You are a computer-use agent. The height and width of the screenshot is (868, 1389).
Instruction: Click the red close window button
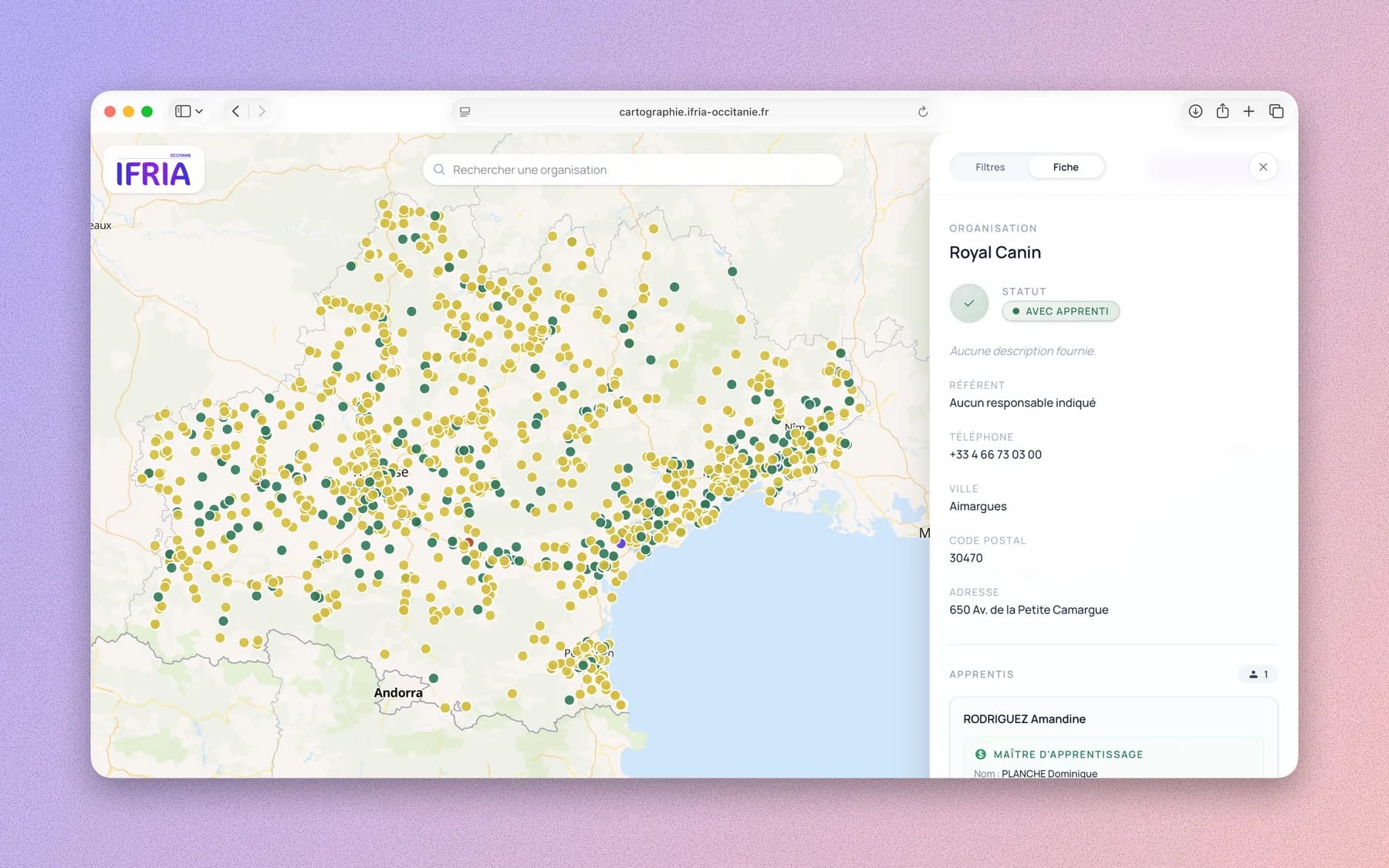[x=110, y=112]
